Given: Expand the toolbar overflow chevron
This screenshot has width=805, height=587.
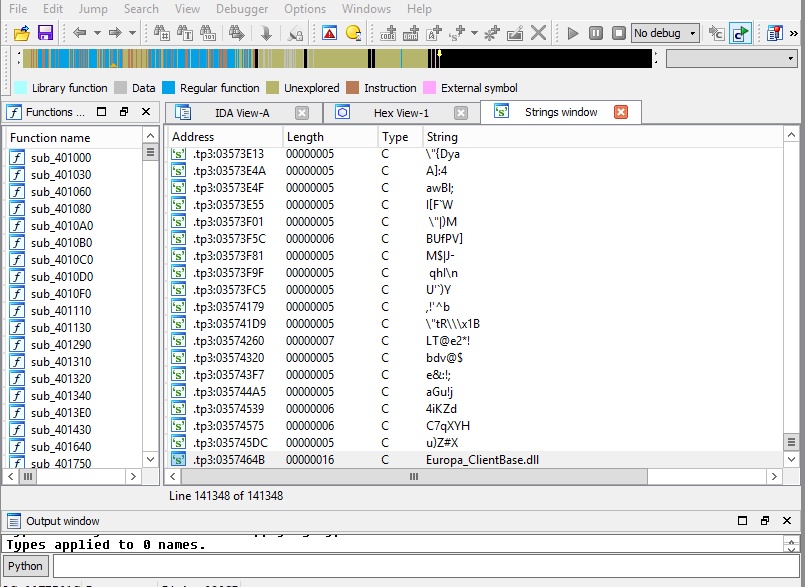Looking at the screenshot, I should point(794,33).
